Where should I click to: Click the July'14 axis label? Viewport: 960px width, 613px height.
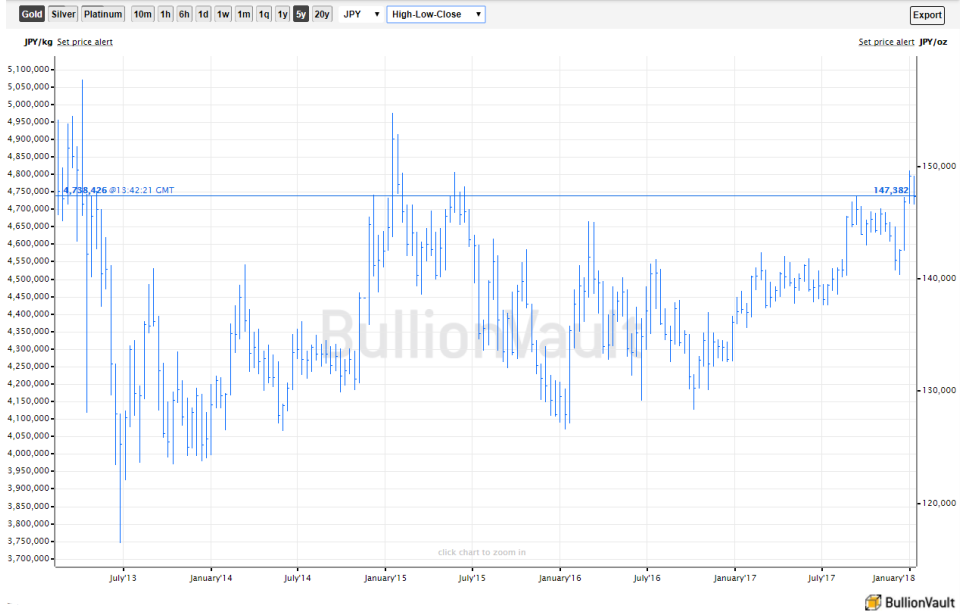[298, 578]
